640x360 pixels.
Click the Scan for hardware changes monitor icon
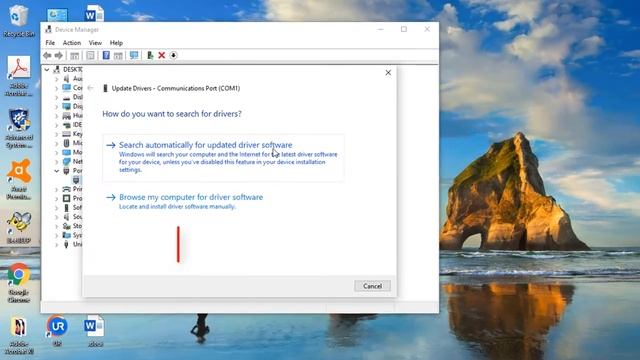(134, 55)
